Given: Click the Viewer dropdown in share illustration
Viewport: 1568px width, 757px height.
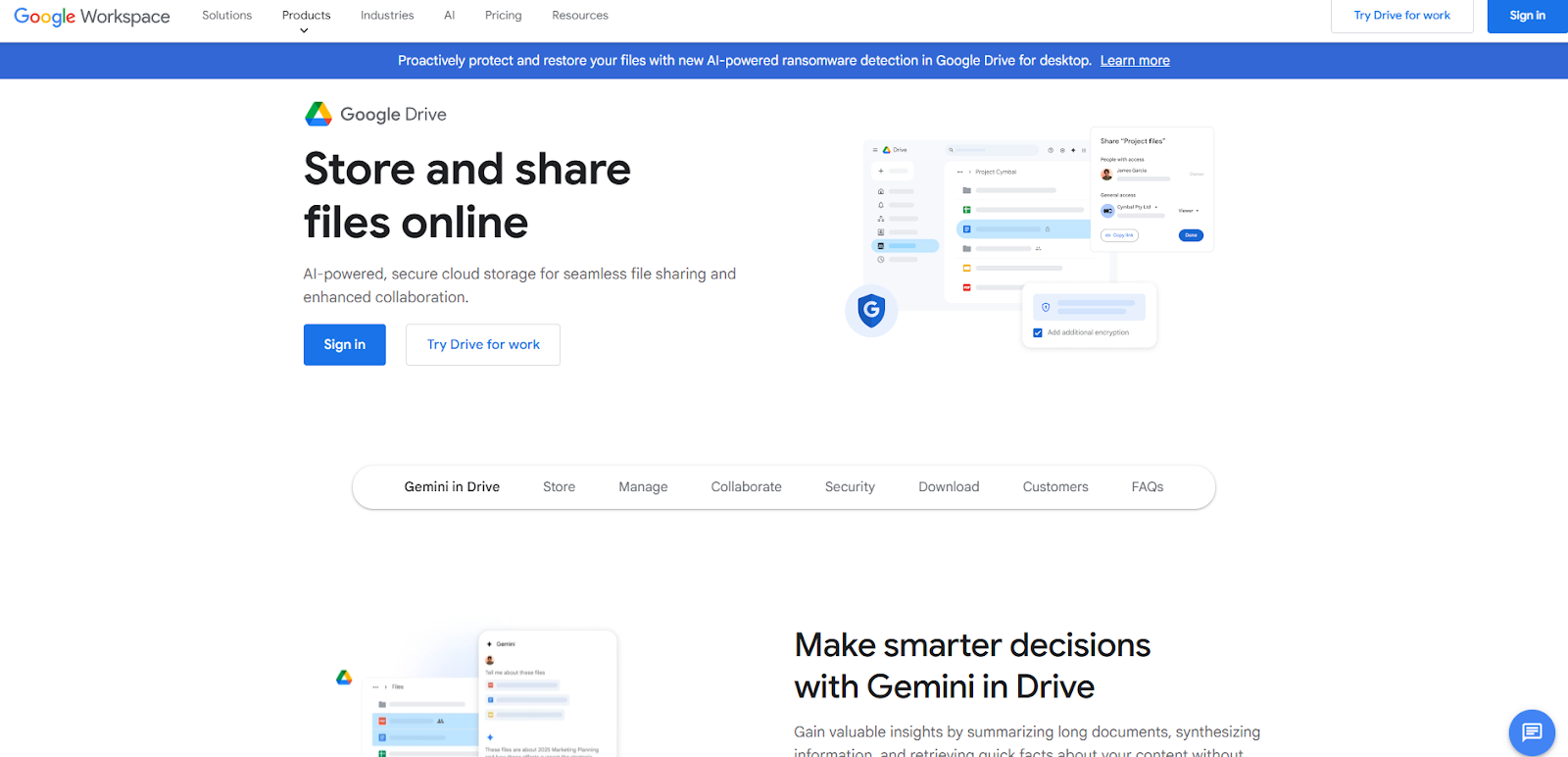Looking at the screenshot, I should click(x=1188, y=211).
